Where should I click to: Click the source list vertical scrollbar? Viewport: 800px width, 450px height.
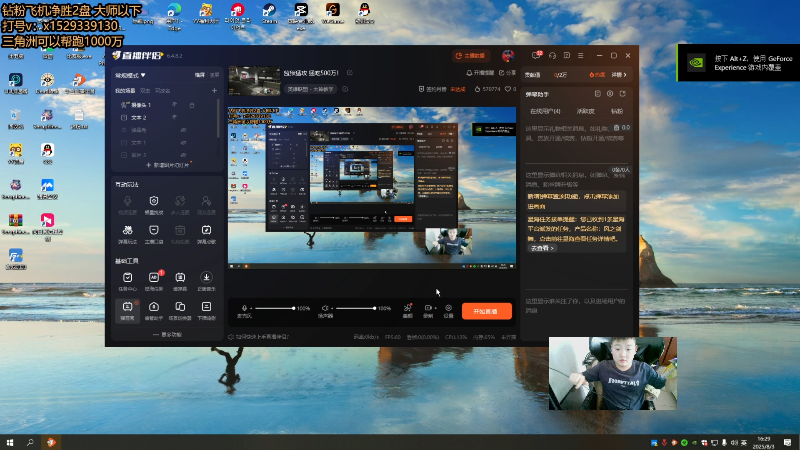coord(219,118)
